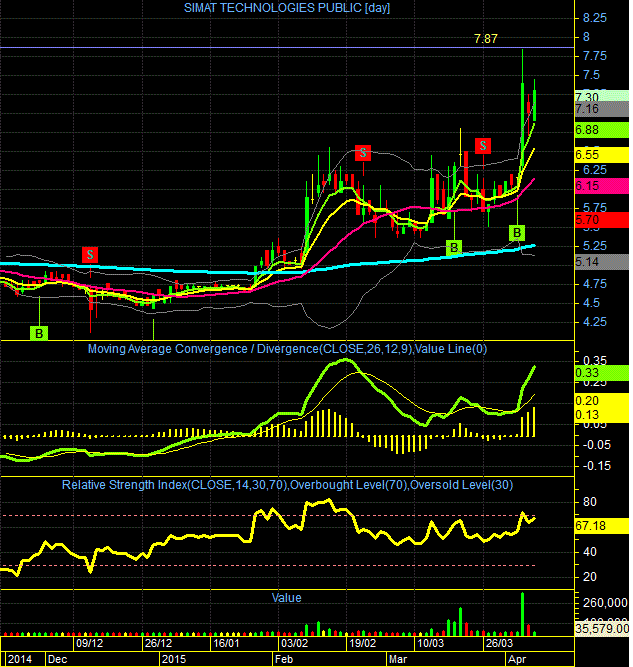
Task: Select the 10/03 date label
Action: 431,643
